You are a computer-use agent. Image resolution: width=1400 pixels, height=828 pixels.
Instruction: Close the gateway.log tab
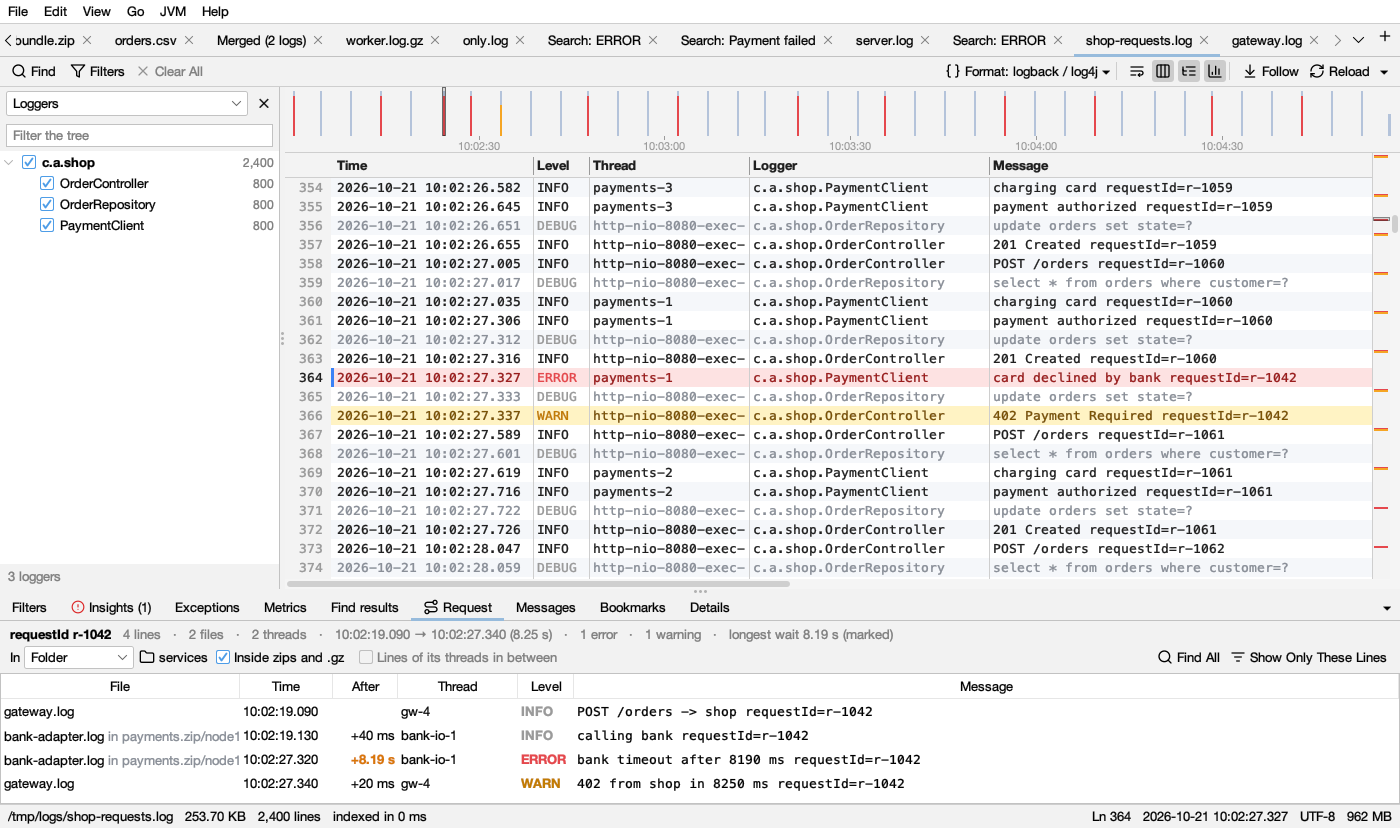pos(1315,41)
